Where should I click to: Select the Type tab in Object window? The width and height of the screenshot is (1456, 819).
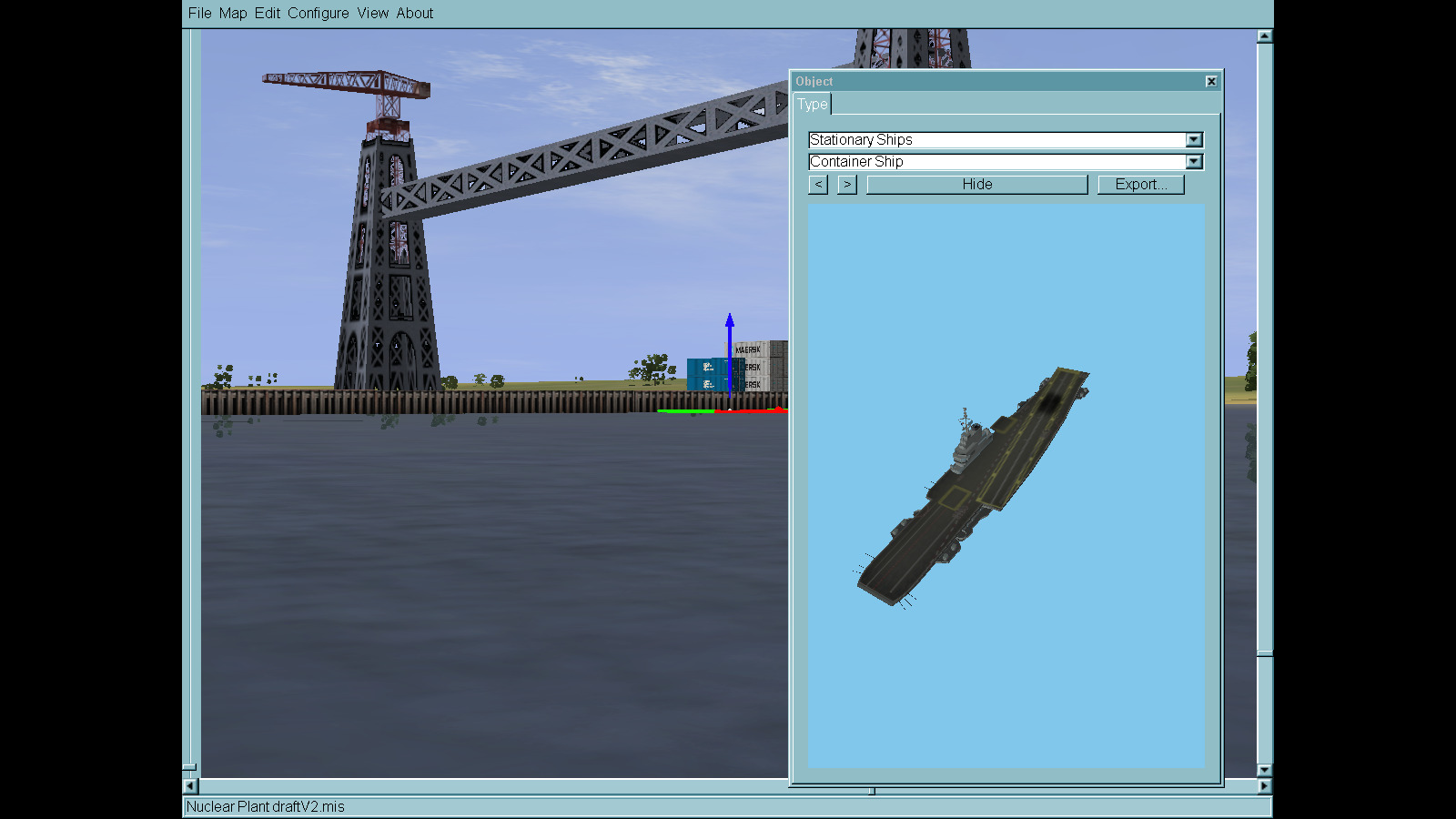click(813, 104)
